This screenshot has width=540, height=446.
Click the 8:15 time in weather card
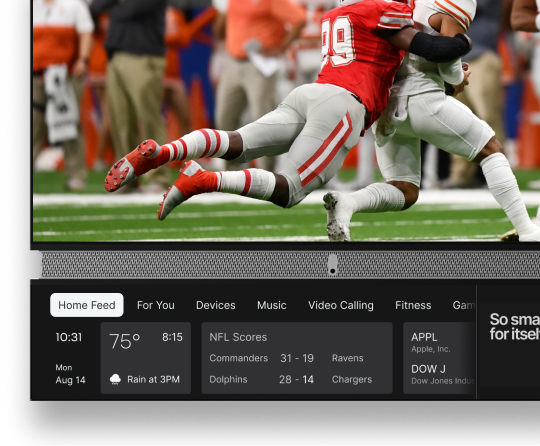[172, 337]
